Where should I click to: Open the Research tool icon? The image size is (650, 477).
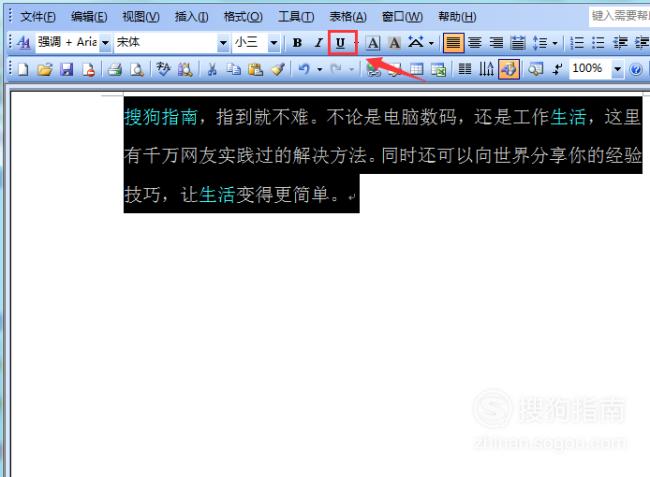[x=185, y=69]
